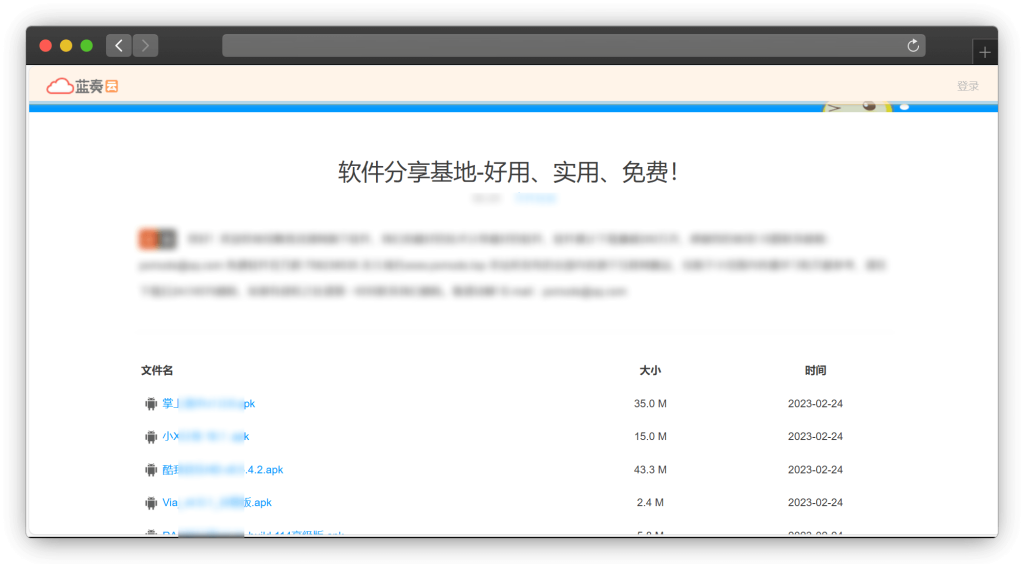Go forward with the browser forward arrow
This screenshot has width=1024, height=564.
[146, 46]
